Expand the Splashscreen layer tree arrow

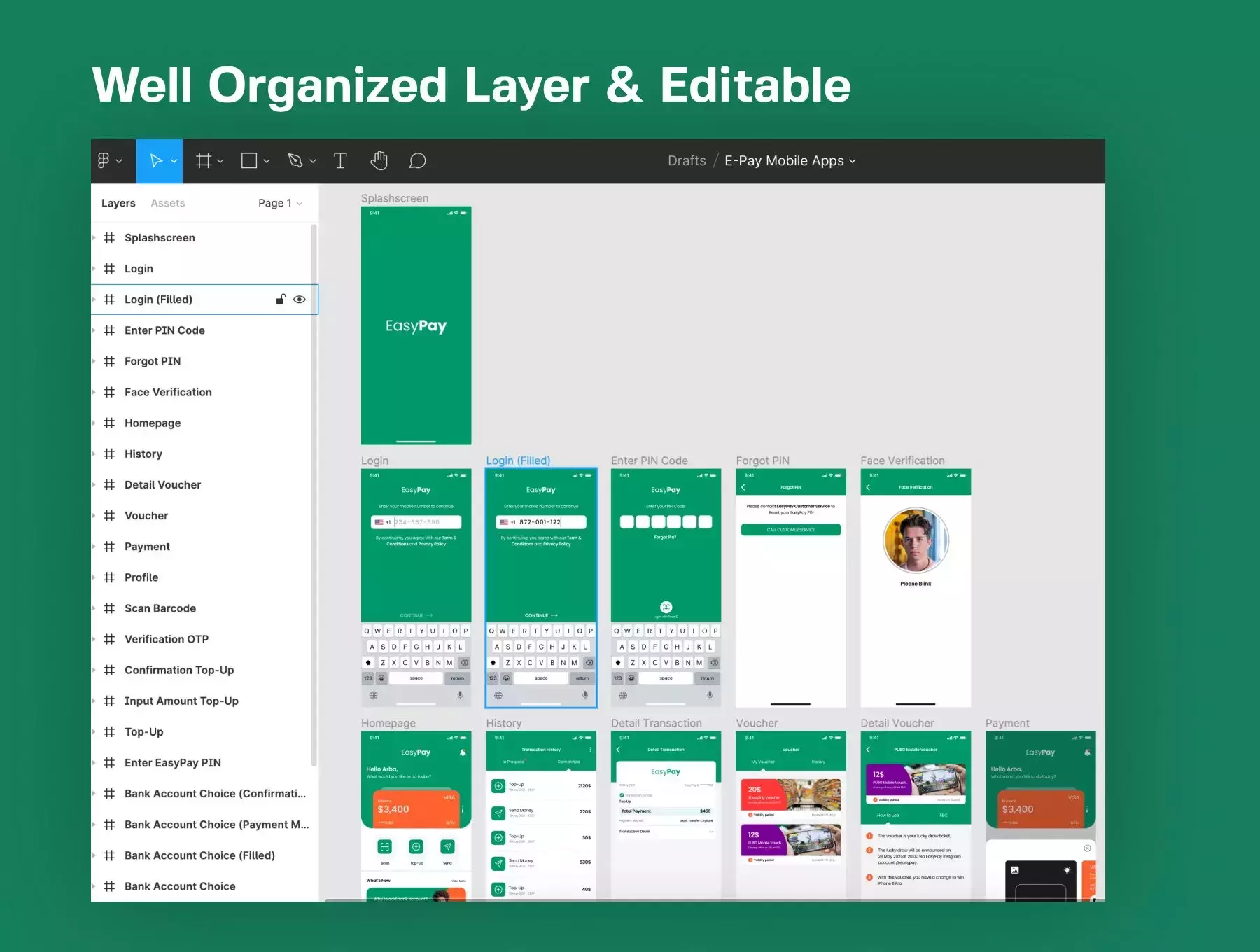[x=94, y=238]
